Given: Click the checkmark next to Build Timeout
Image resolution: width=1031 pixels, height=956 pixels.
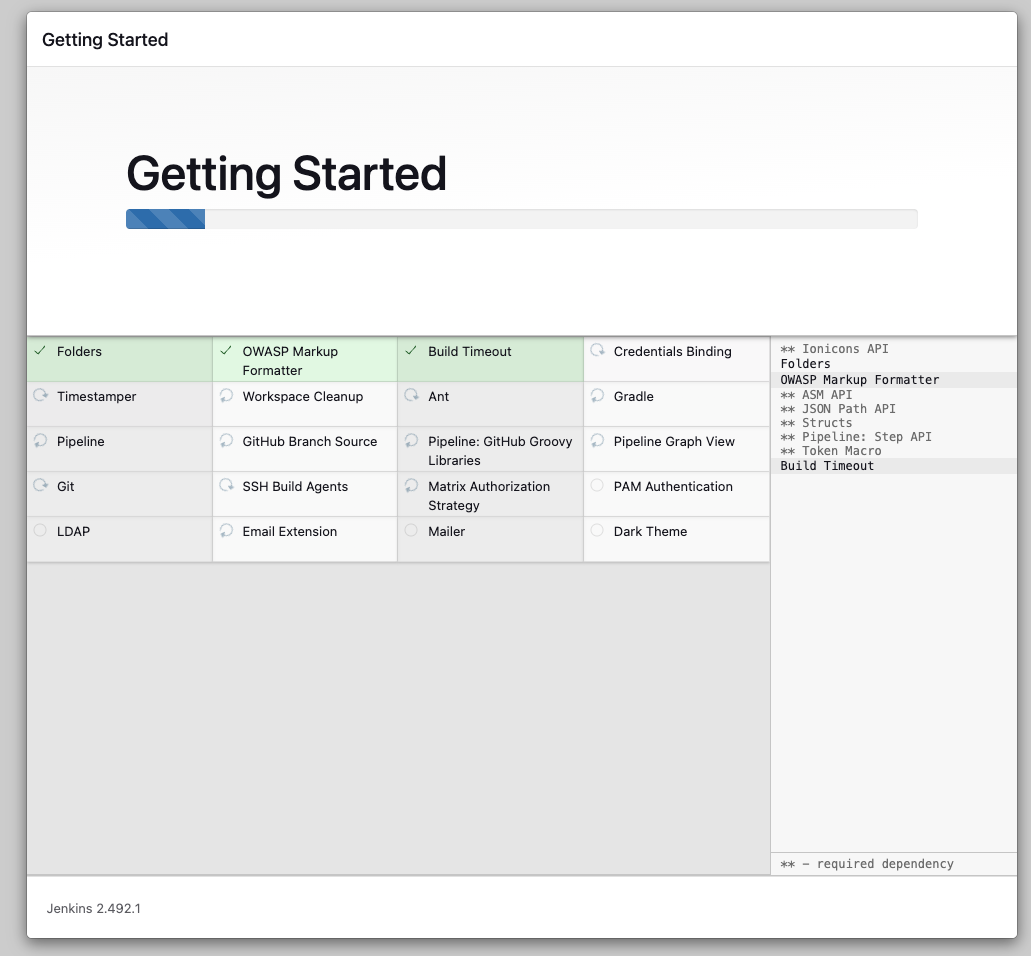Looking at the screenshot, I should coord(411,350).
